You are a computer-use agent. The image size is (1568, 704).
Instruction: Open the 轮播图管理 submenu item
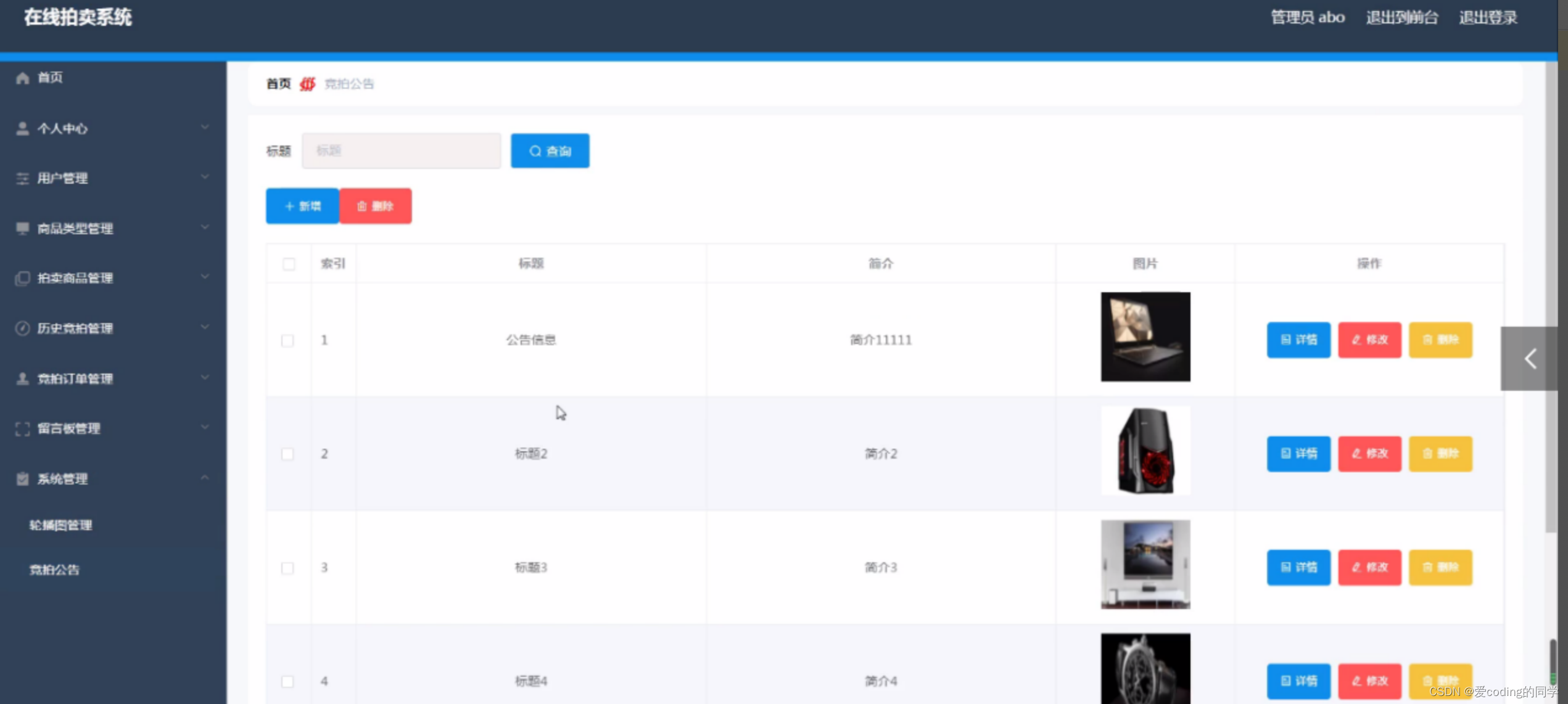(60, 525)
